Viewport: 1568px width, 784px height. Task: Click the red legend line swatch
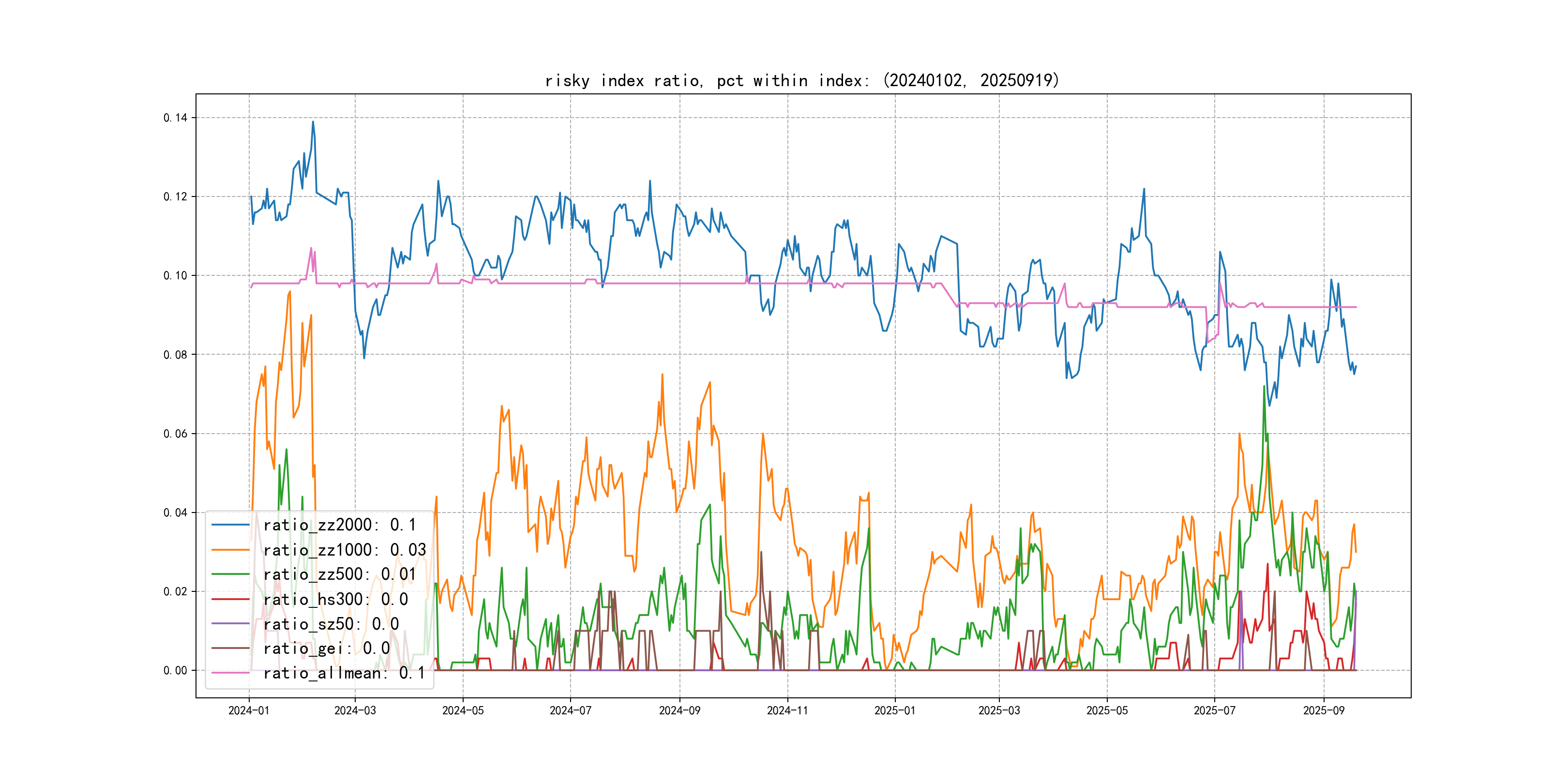coord(230,599)
